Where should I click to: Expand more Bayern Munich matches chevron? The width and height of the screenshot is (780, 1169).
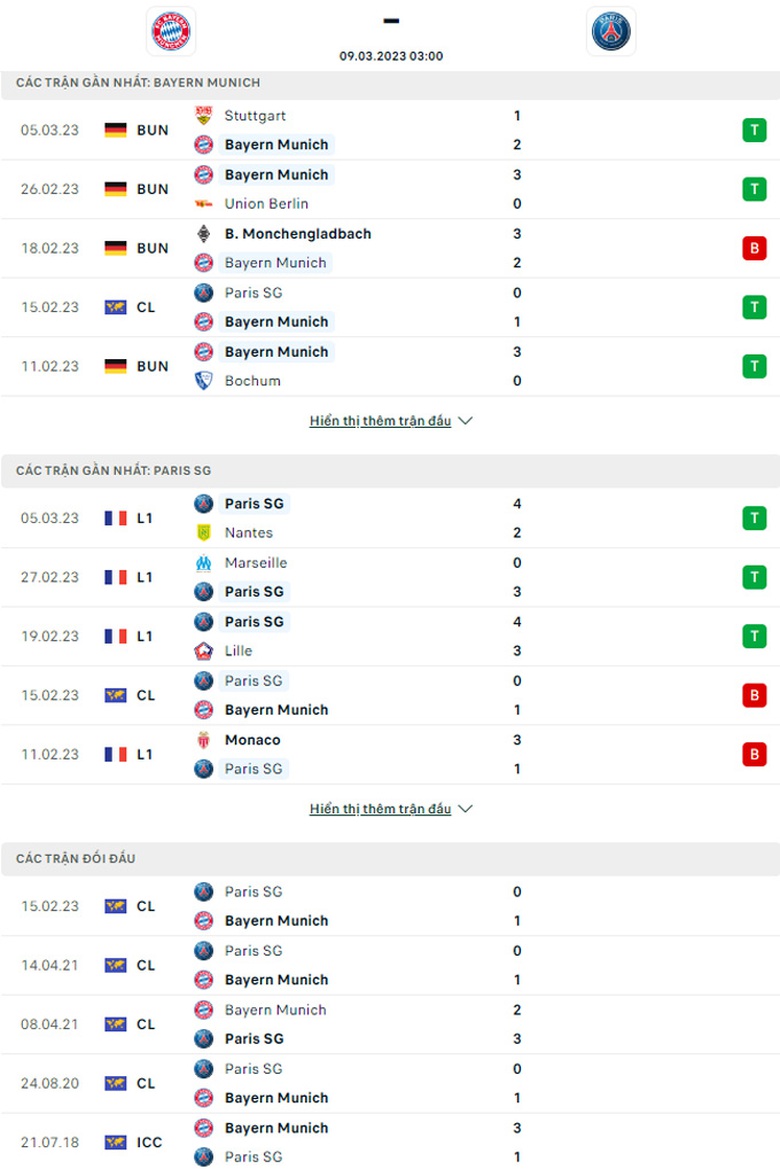coord(465,421)
